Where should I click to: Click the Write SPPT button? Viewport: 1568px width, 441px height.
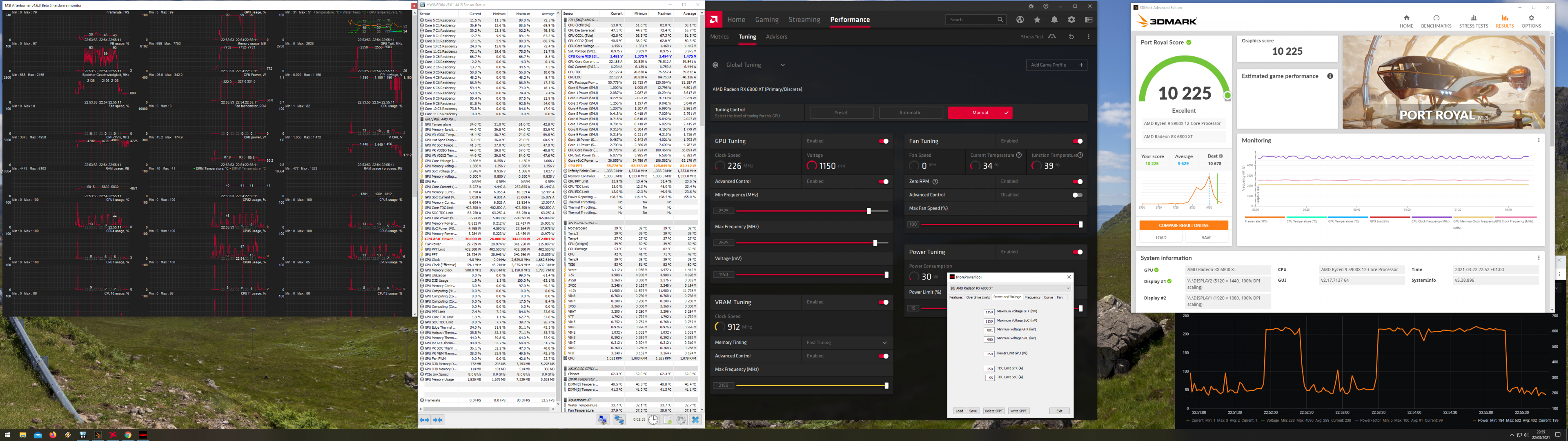[x=1018, y=410]
